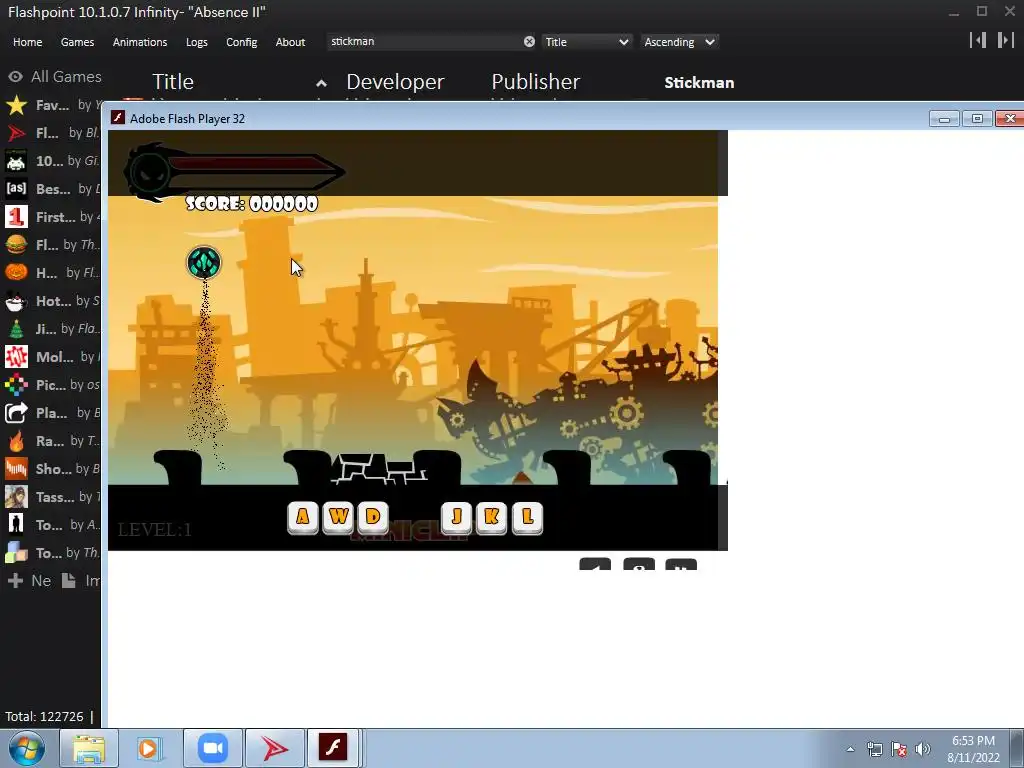Click the LEVEL:1 text in game
This screenshot has height=768, width=1024.
point(155,530)
